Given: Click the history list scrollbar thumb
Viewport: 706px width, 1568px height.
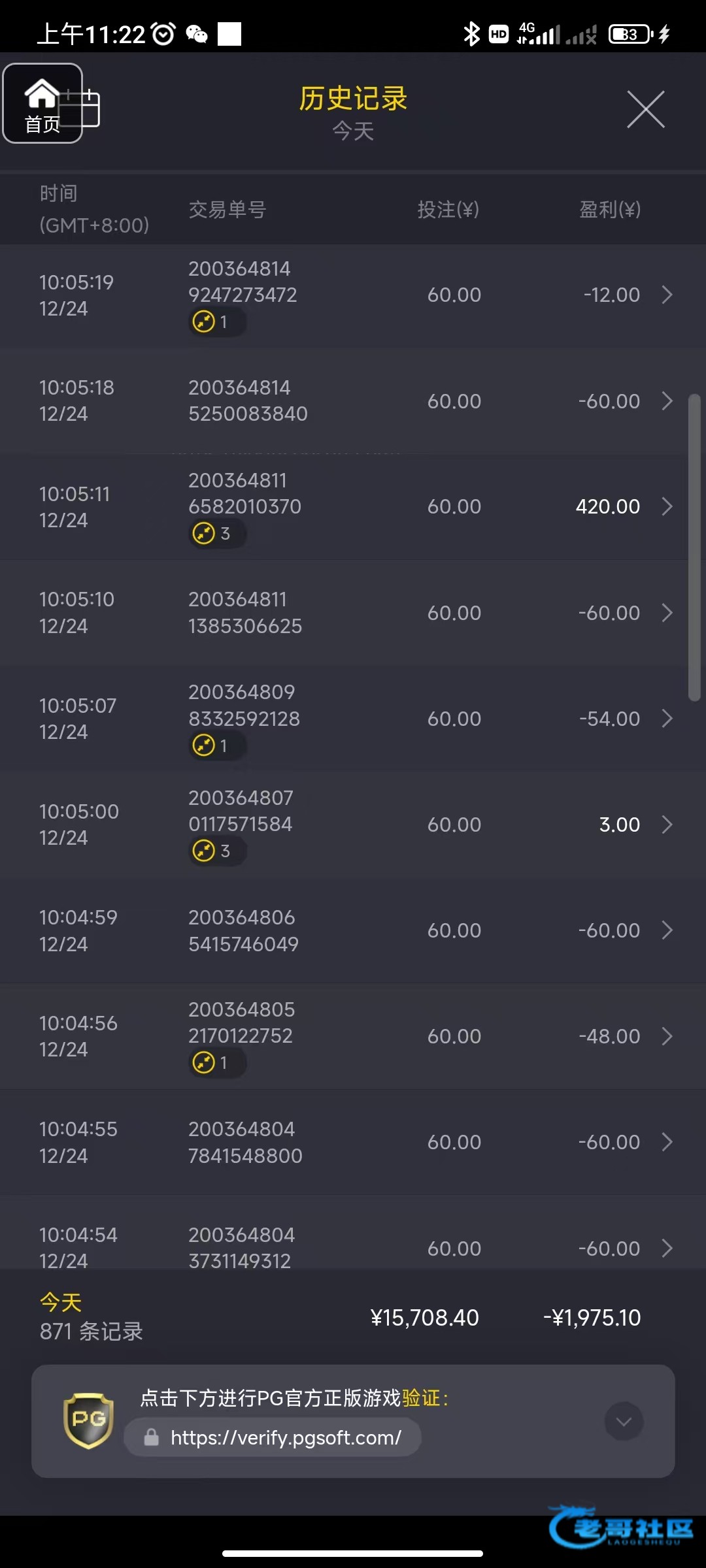Looking at the screenshot, I should [694, 547].
